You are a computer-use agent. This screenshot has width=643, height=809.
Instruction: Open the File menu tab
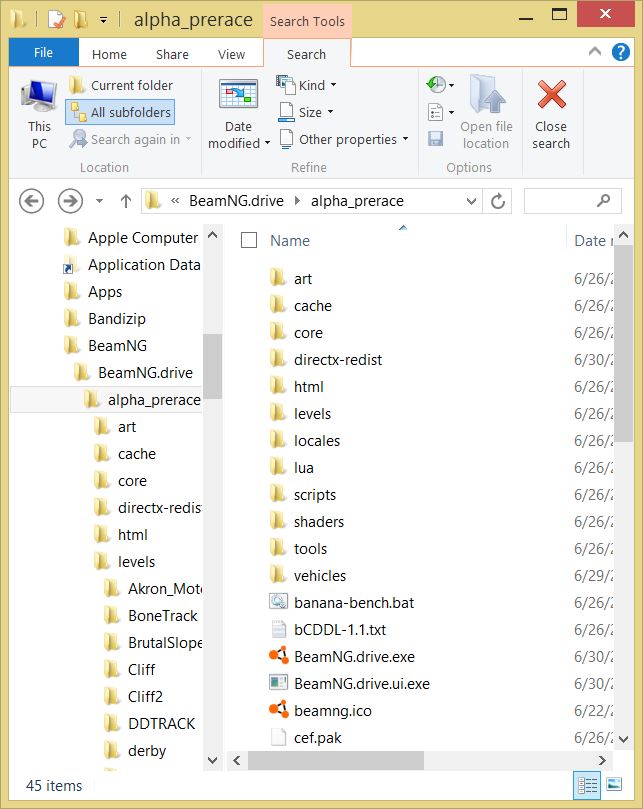click(x=43, y=53)
